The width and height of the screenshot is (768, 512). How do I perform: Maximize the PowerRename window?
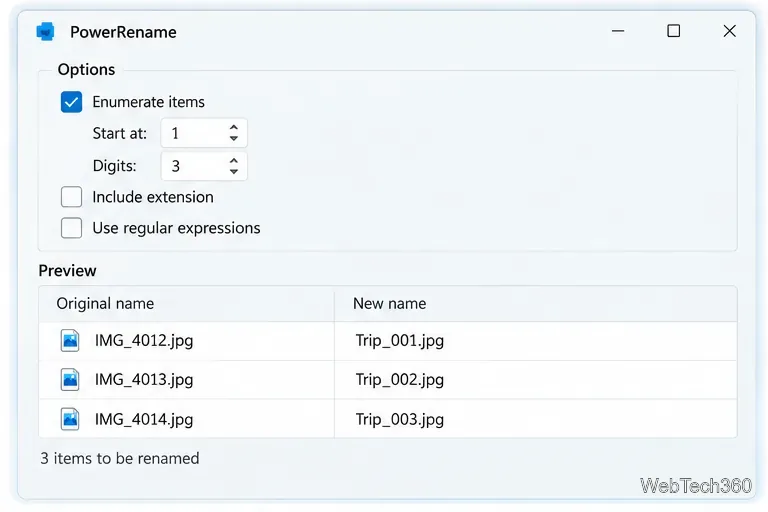point(673,31)
